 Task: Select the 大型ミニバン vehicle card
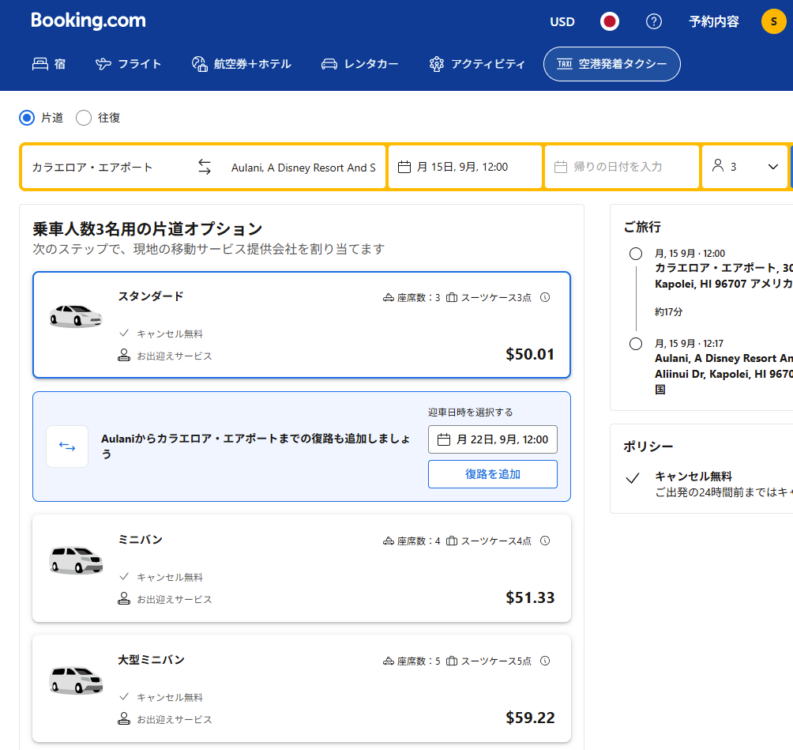301,688
